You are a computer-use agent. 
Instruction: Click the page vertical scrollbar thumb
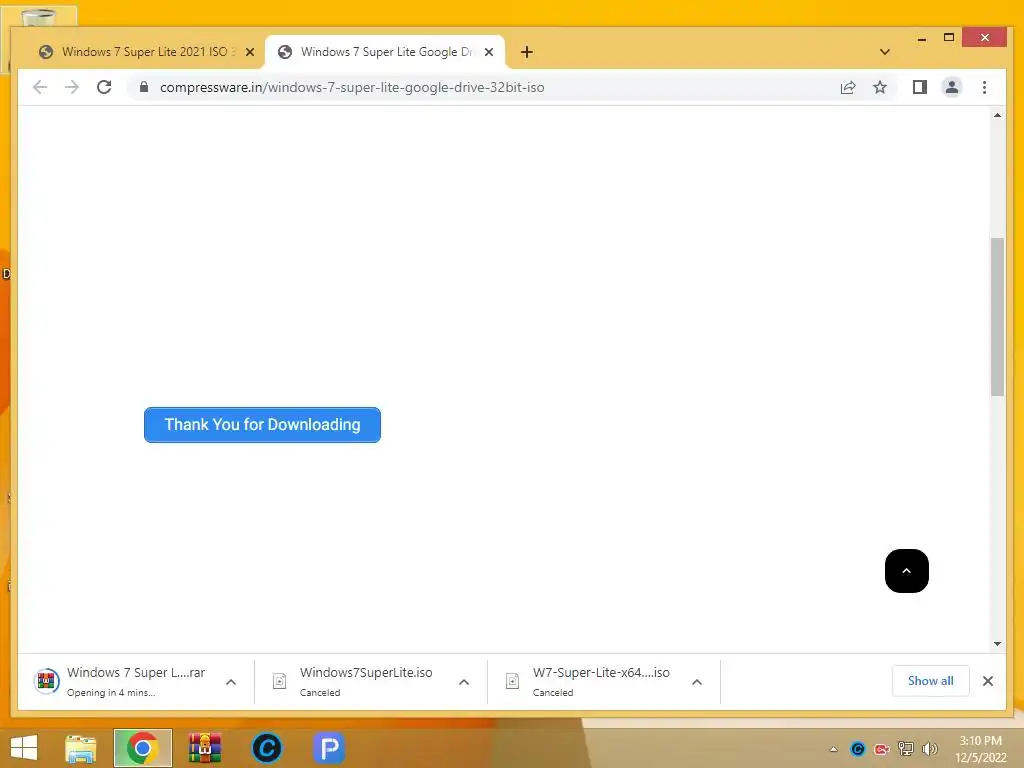[x=997, y=317]
